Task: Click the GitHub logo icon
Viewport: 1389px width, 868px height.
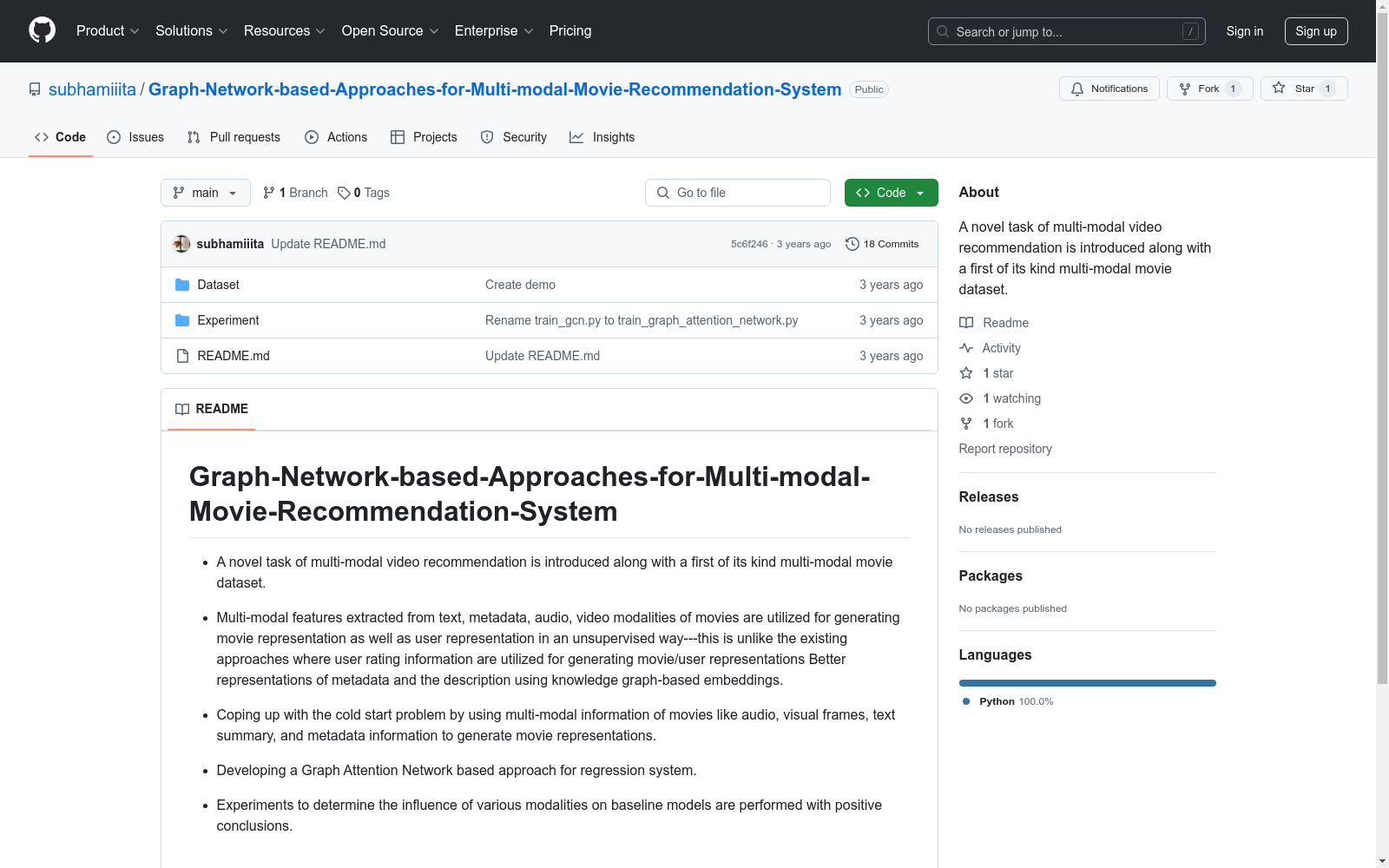Action: 42,30
